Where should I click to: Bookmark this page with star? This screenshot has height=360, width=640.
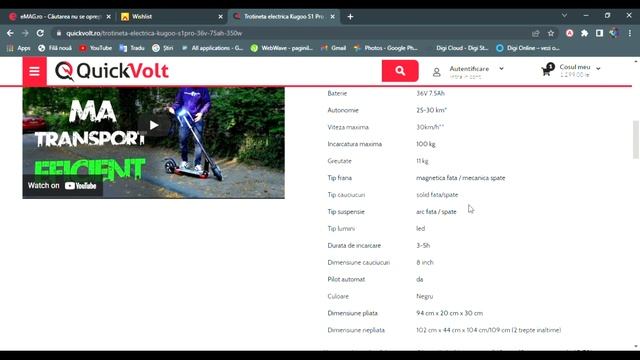pos(551,33)
